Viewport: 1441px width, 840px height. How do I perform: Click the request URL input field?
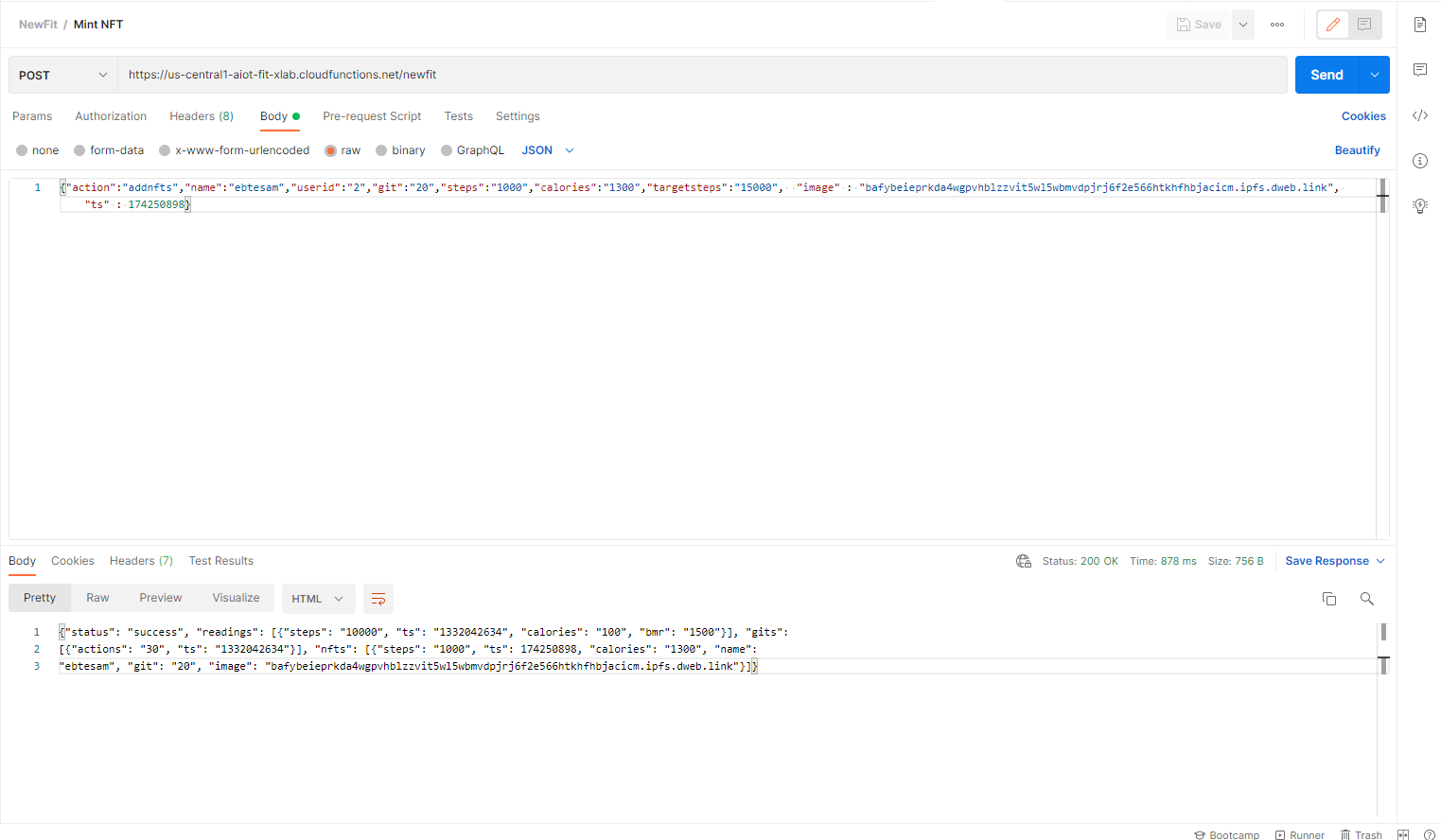[702, 75]
